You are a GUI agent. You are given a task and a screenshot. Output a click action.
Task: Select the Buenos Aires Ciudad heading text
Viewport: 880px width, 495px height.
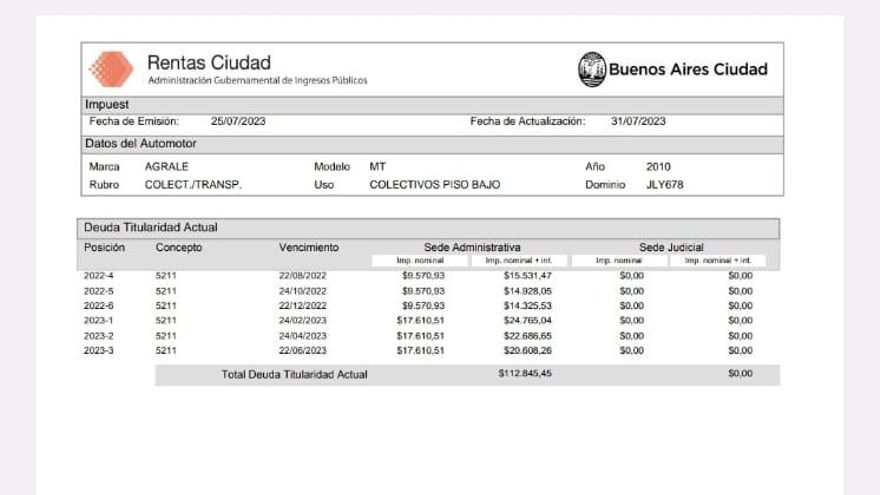(x=688, y=69)
